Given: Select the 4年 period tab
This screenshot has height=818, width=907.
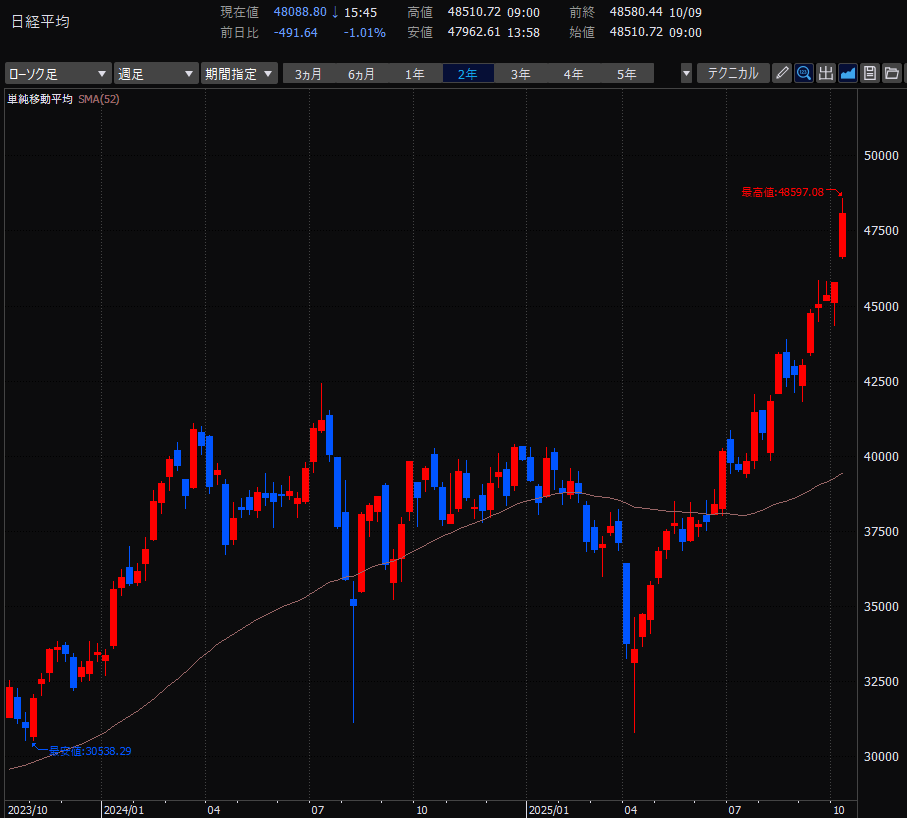Looking at the screenshot, I should coord(574,74).
